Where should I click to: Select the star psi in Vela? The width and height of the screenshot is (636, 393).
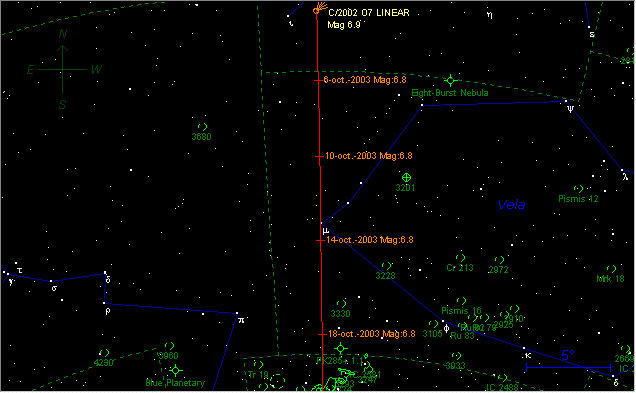[566, 101]
